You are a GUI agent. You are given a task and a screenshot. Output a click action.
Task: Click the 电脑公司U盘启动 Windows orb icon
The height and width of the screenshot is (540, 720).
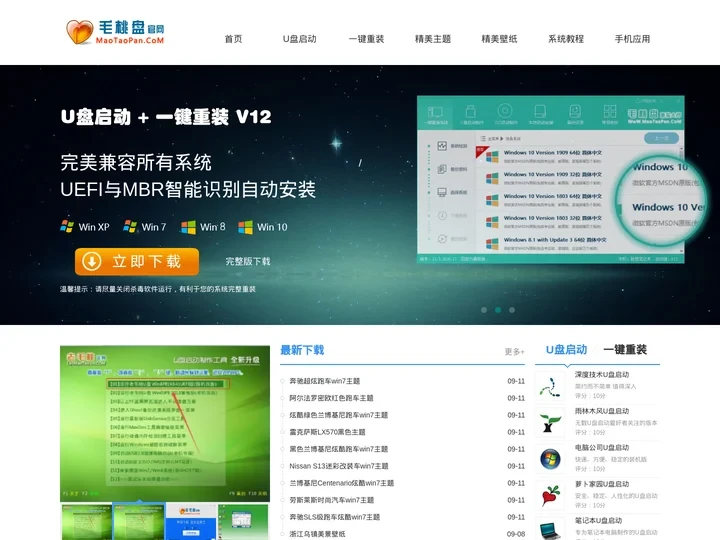point(550,459)
